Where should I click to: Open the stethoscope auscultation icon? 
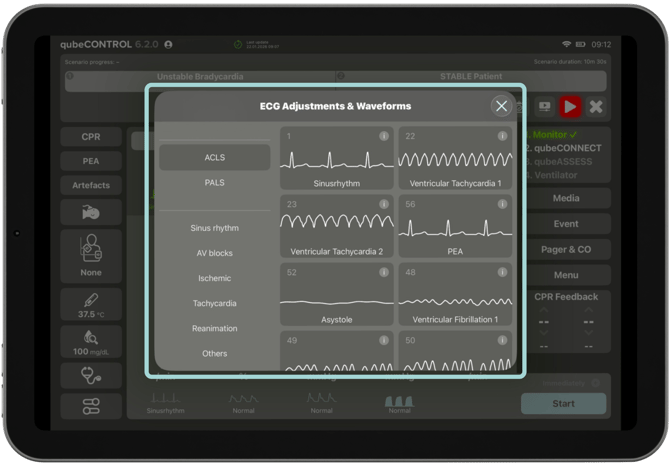pos(91,375)
